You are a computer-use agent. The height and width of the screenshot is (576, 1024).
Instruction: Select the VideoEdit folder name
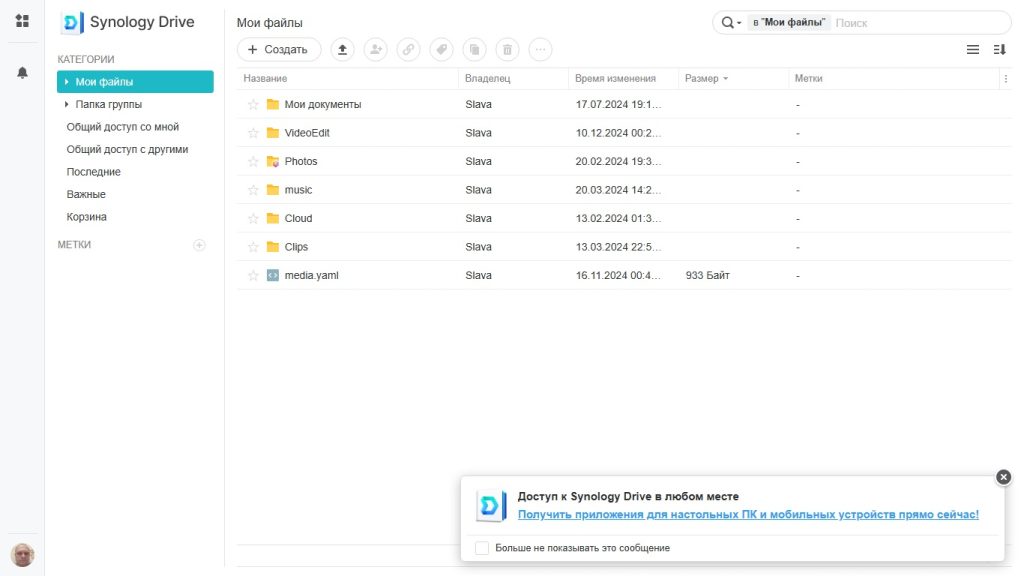[307, 133]
